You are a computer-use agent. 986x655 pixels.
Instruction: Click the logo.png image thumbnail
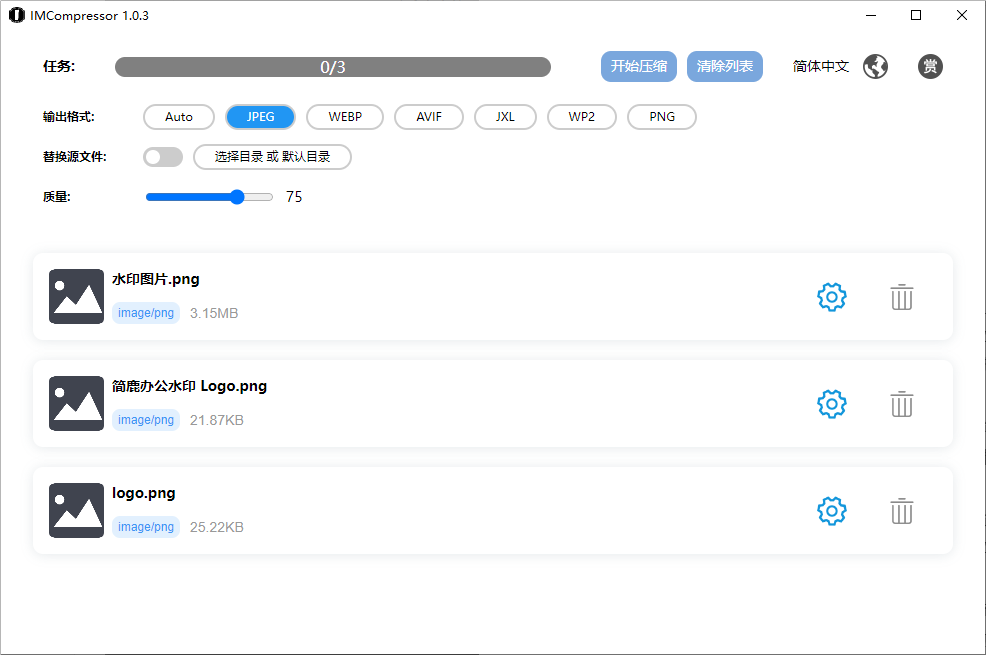tap(76, 510)
